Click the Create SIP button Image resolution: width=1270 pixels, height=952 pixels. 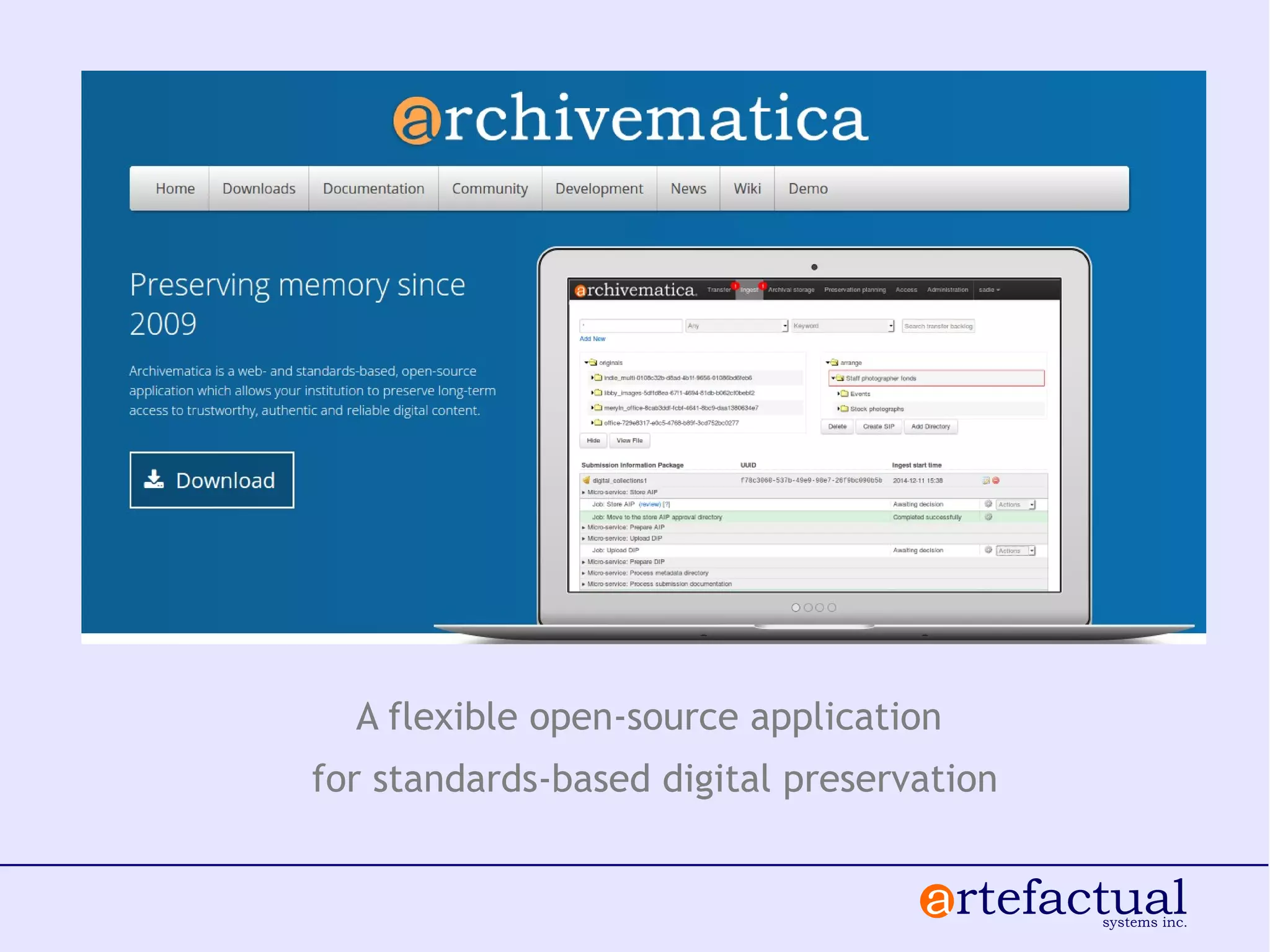(879, 426)
